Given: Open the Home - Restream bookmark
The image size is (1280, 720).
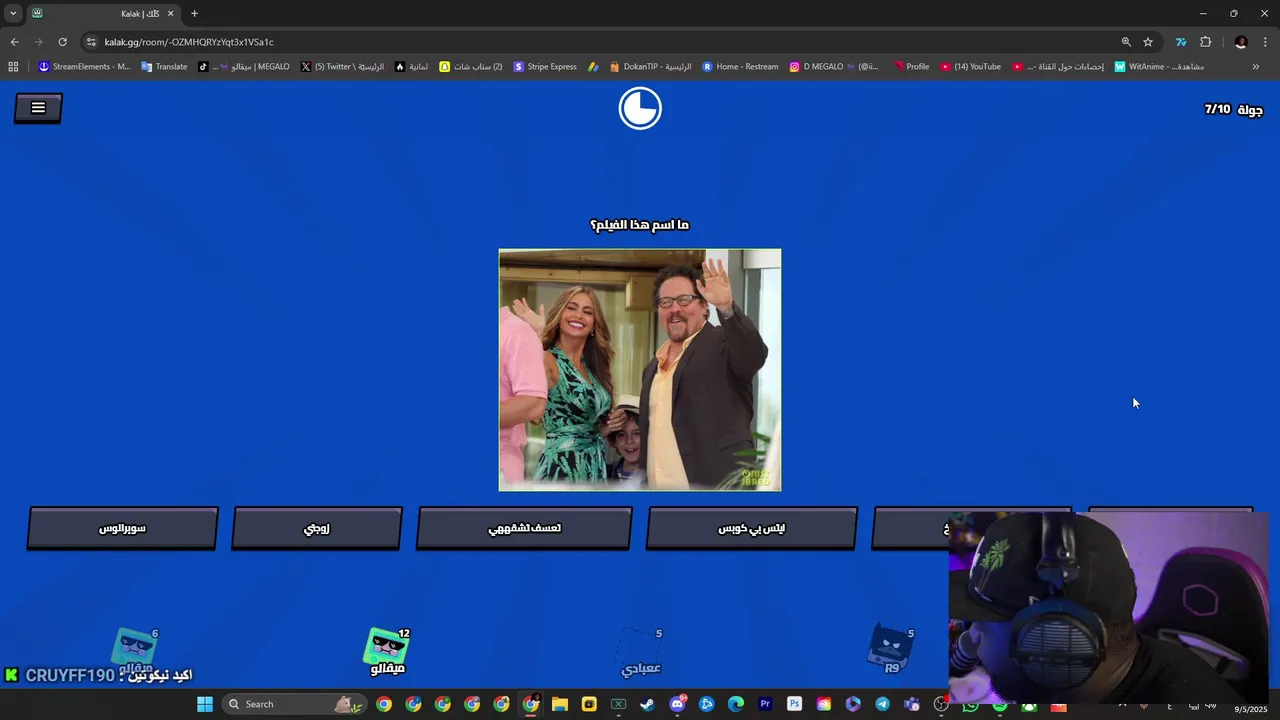Looking at the screenshot, I should [x=740, y=67].
